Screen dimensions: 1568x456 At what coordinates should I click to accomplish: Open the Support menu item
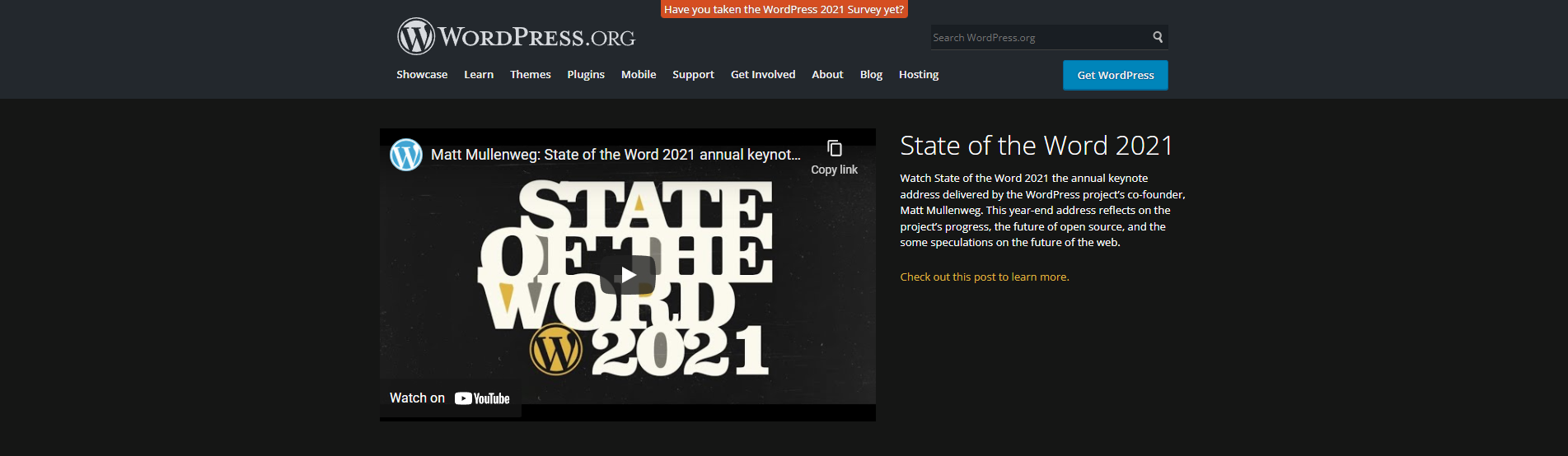[693, 75]
